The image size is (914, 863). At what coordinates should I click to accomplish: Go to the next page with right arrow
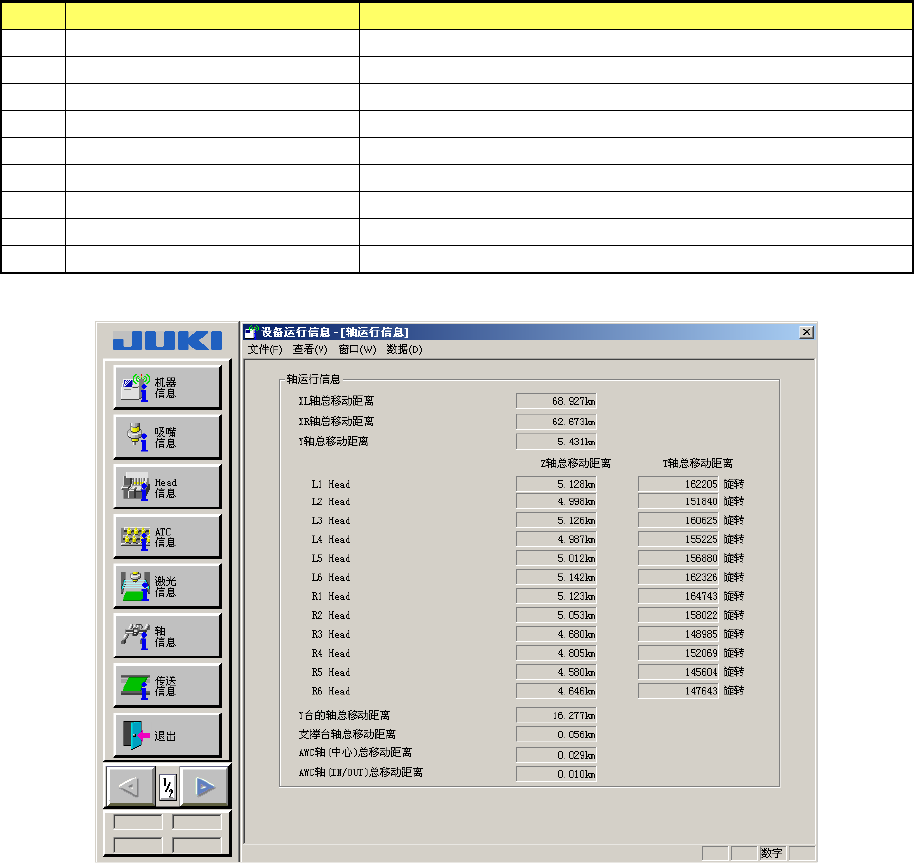204,787
